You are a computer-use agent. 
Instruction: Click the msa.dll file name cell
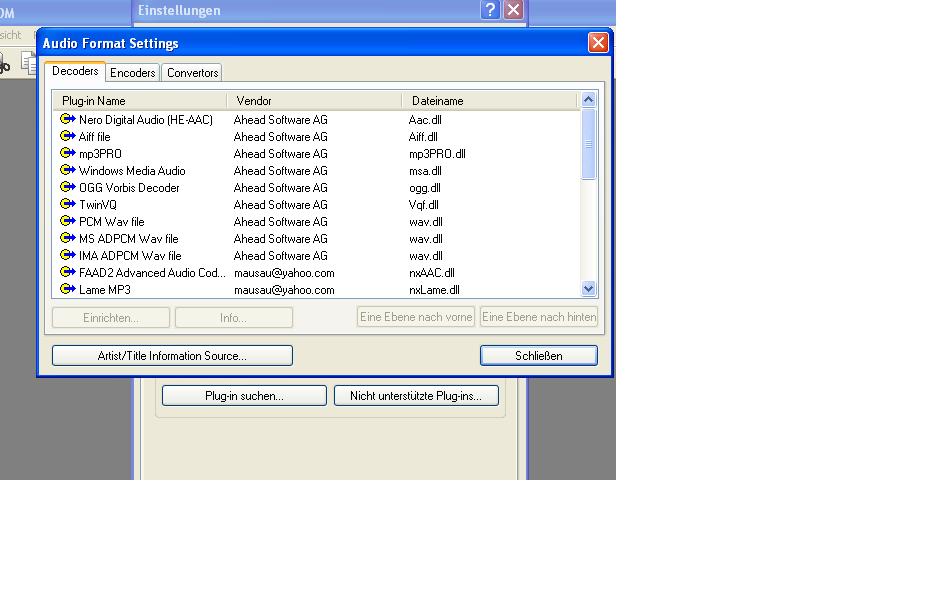[x=425, y=170]
